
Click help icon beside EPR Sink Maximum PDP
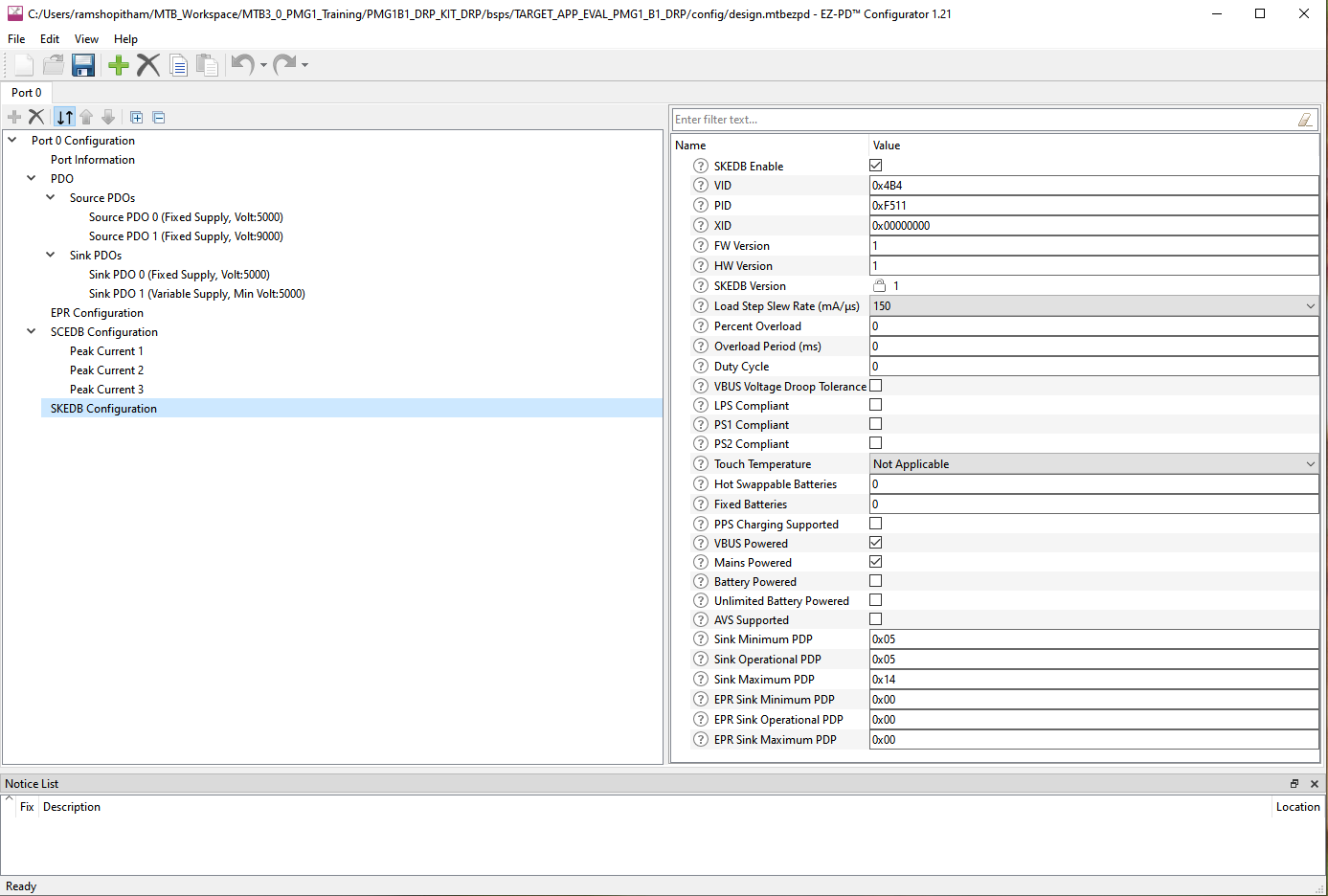(x=701, y=740)
